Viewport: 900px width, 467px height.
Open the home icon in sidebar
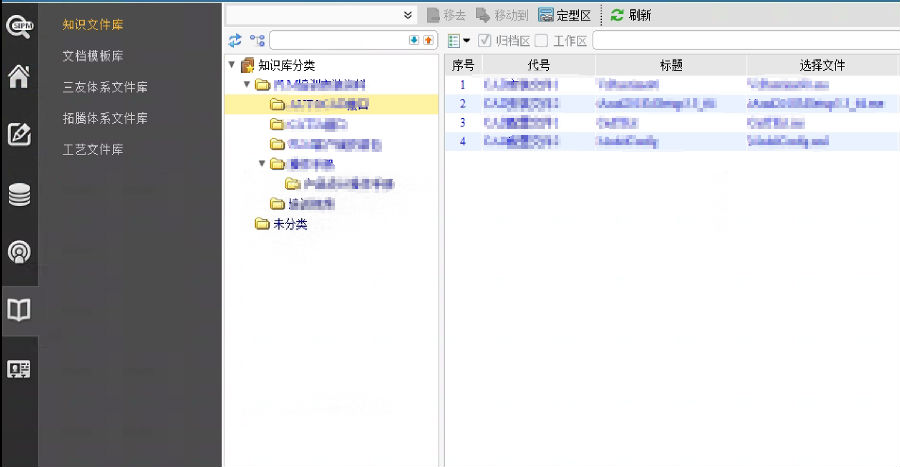19,76
